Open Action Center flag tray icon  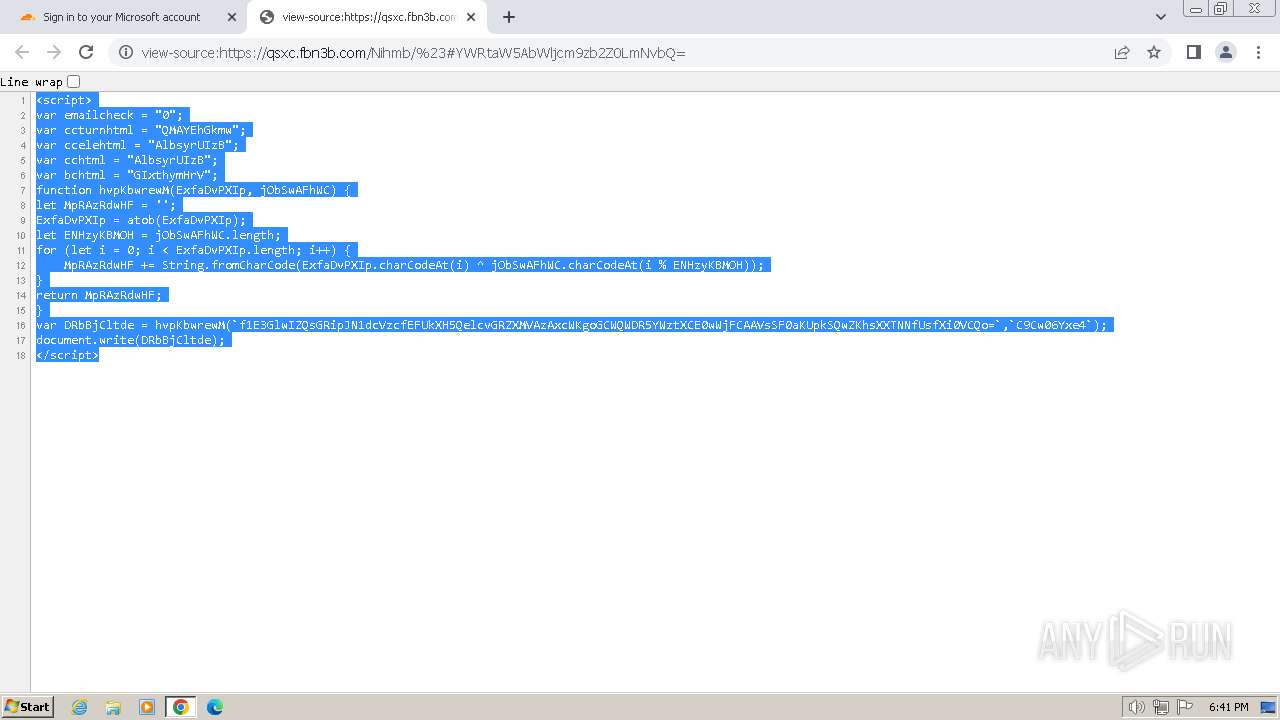pos(1184,707)
